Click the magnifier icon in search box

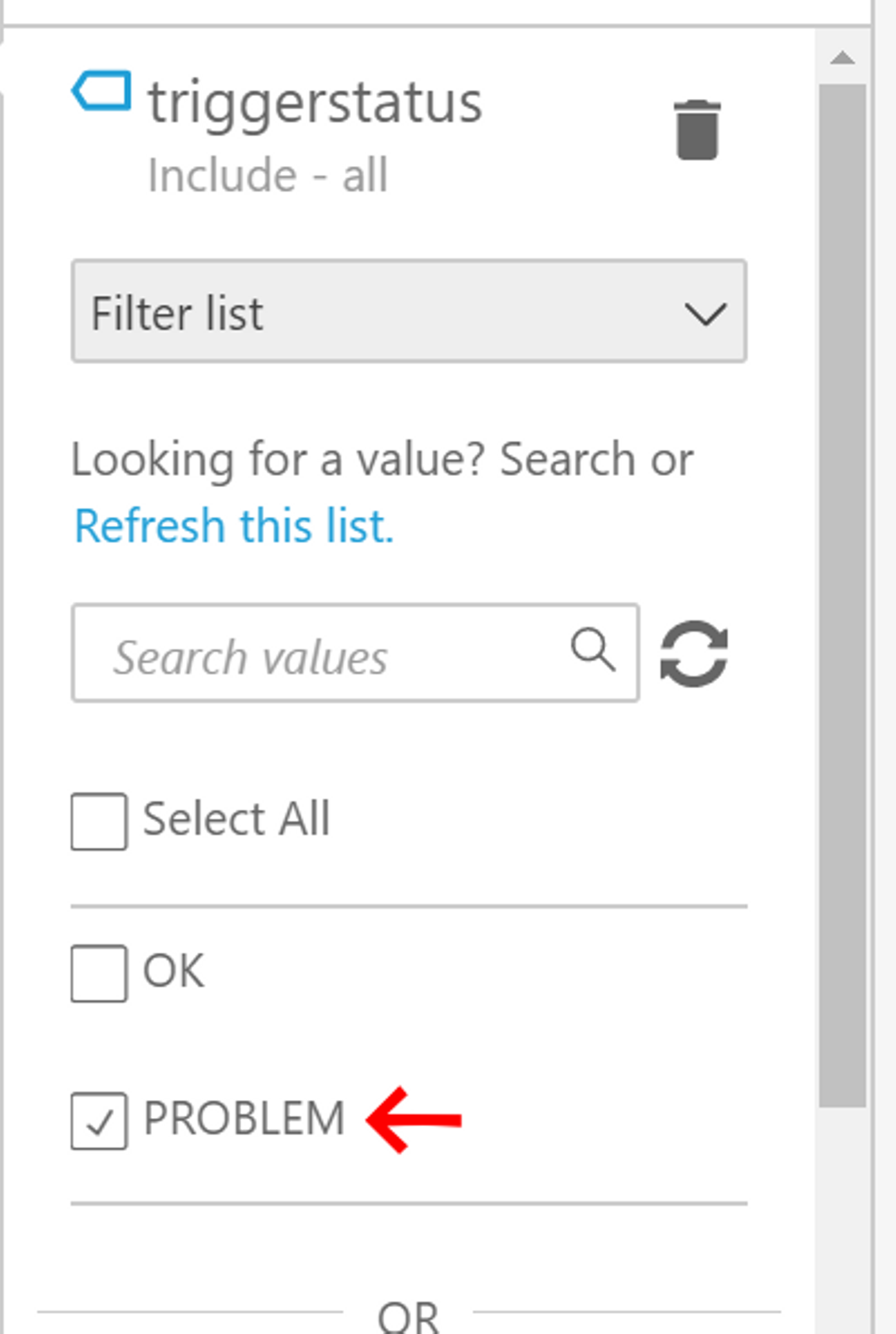(593, 650)
